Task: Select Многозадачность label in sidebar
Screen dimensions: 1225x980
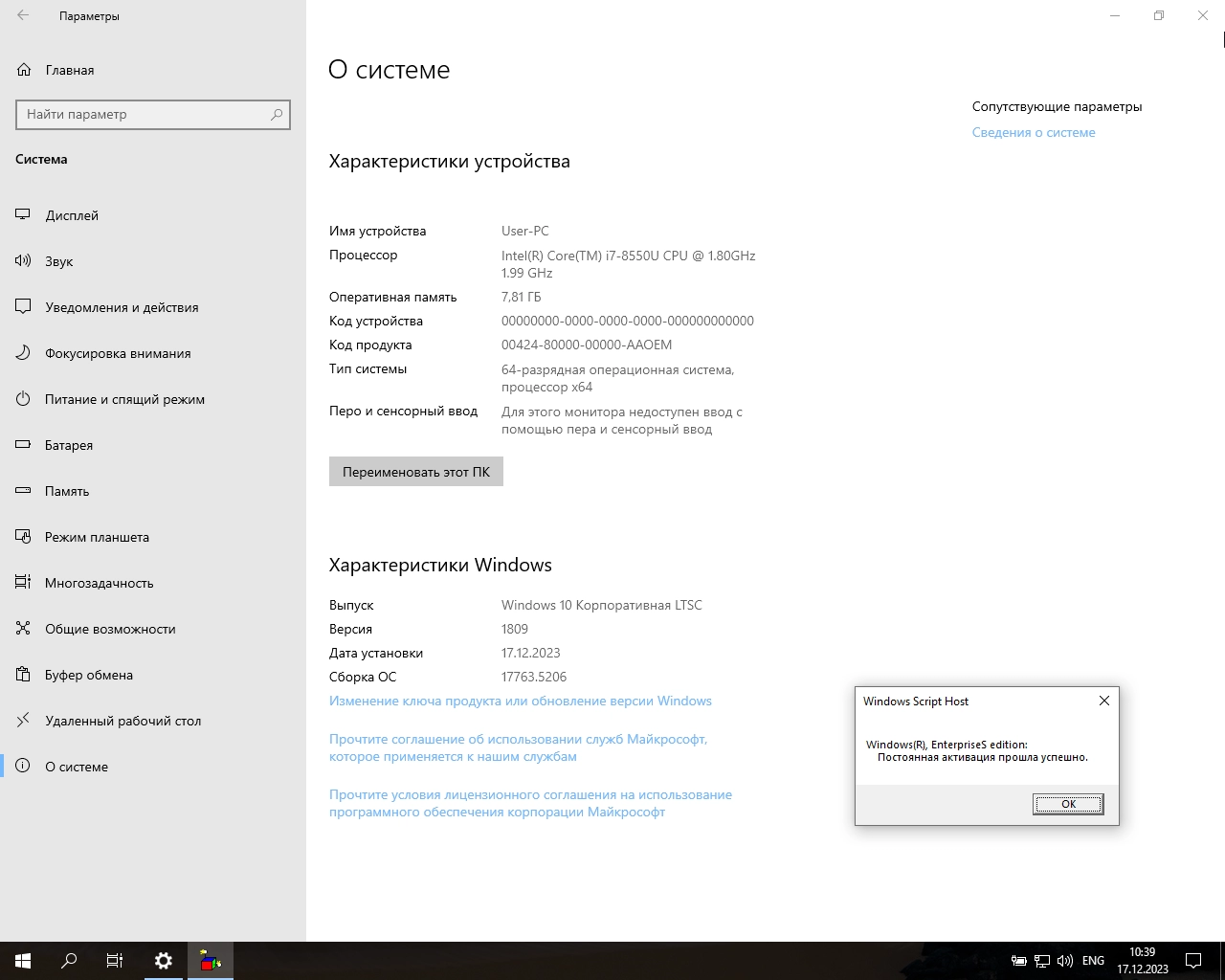Action: [x=100, y=583]
